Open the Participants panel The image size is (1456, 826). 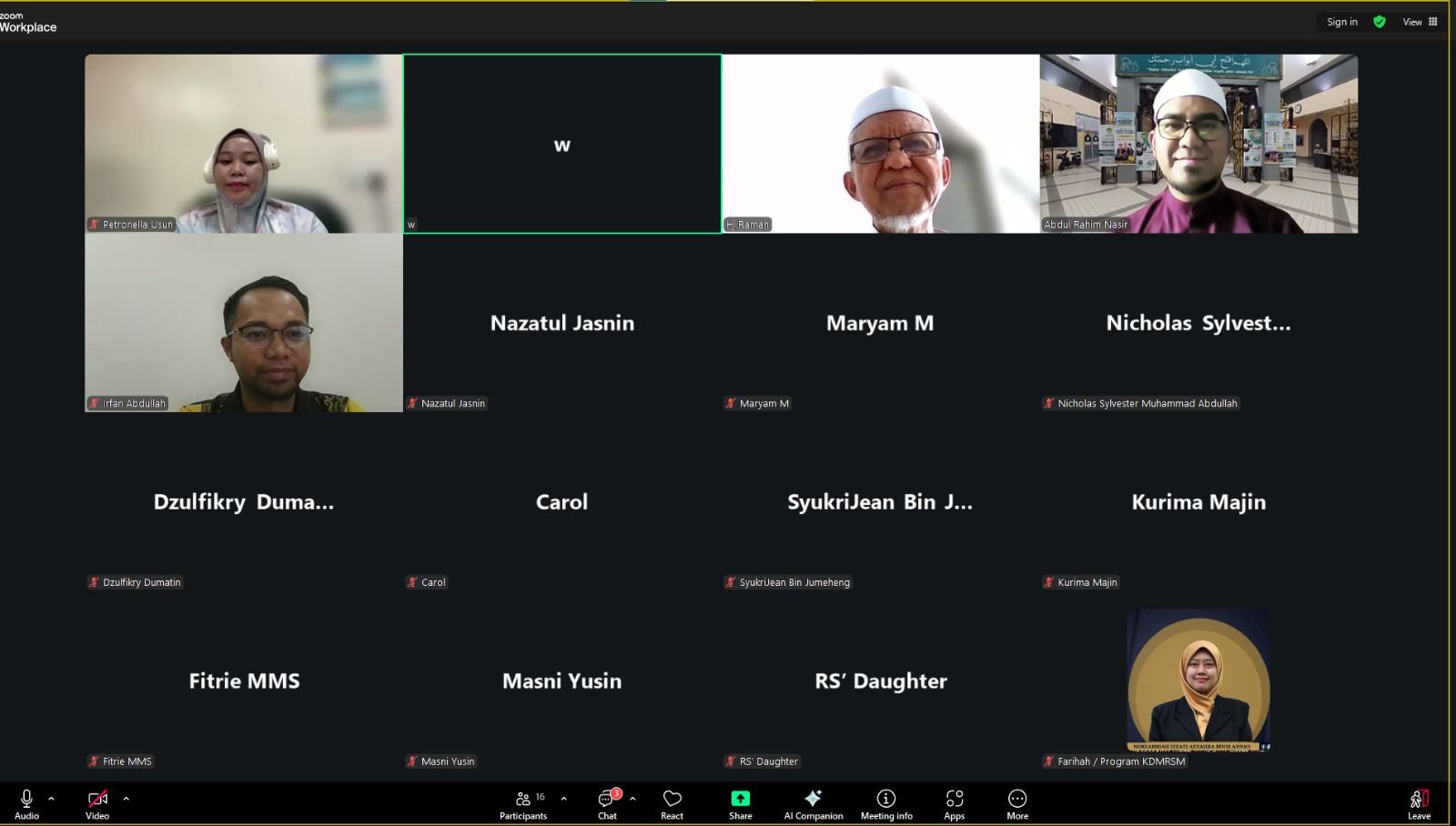point(523,804)
